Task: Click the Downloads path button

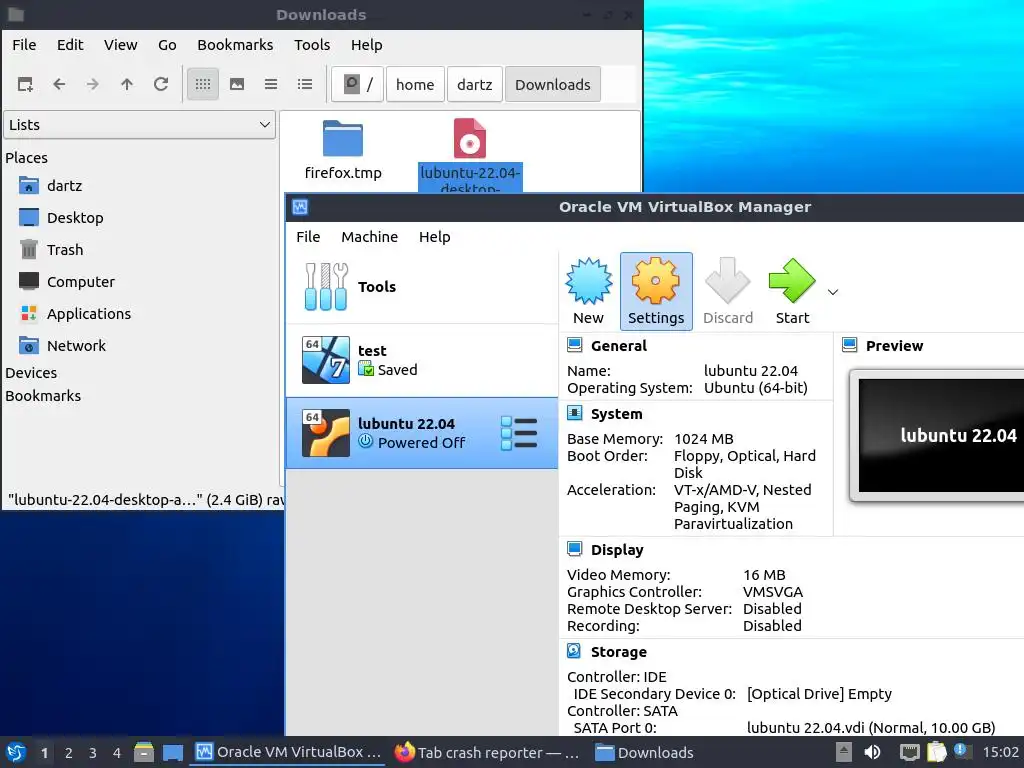Action: [553, 84]
